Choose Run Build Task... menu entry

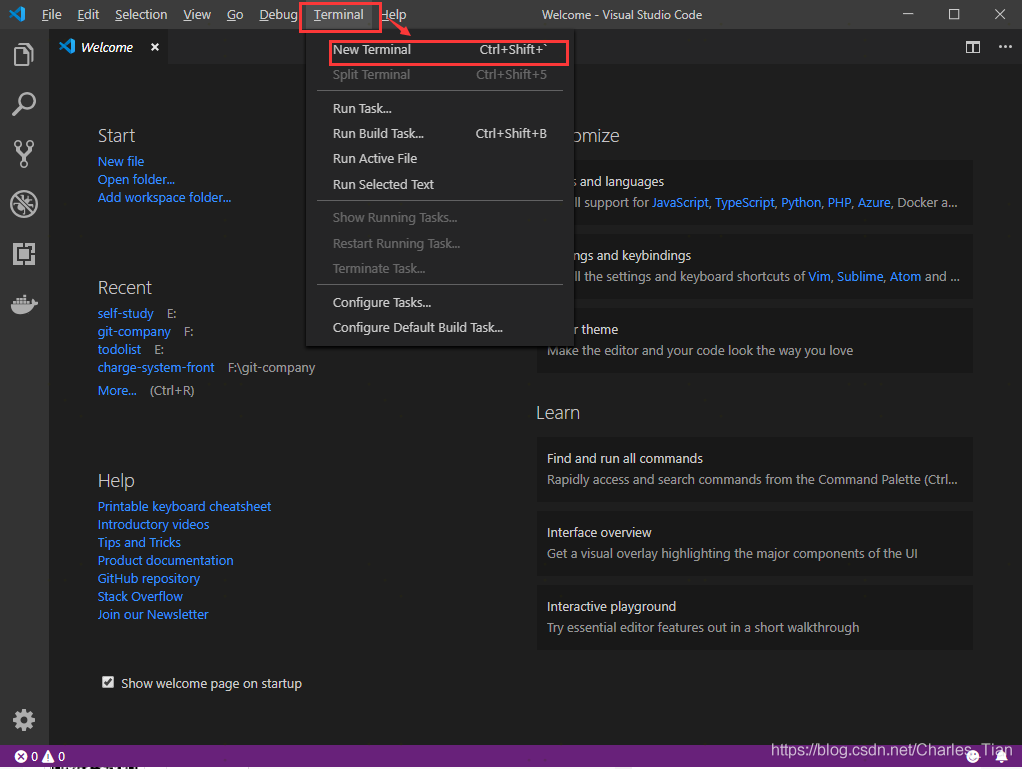point(440,134)
